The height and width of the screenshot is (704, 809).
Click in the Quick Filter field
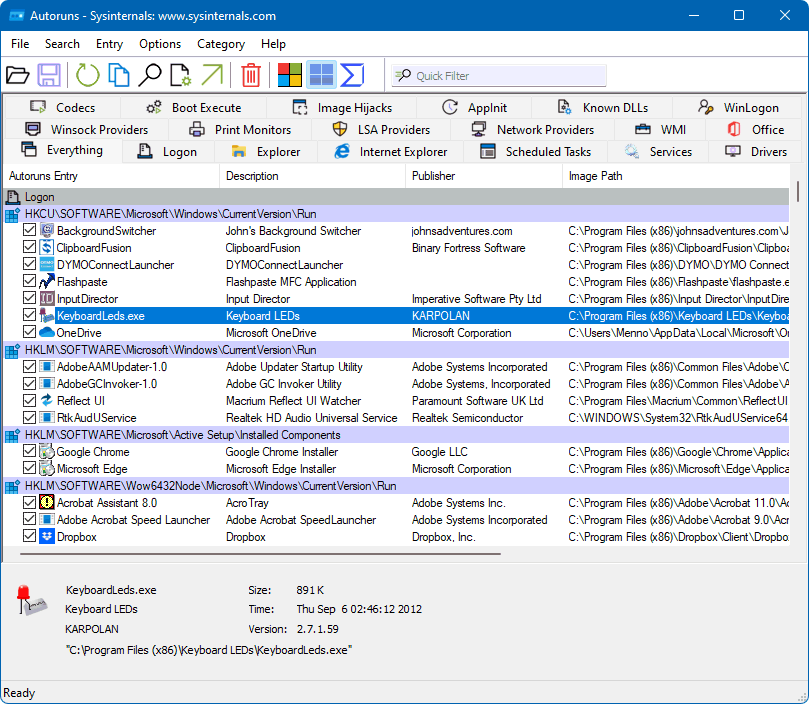498,76
